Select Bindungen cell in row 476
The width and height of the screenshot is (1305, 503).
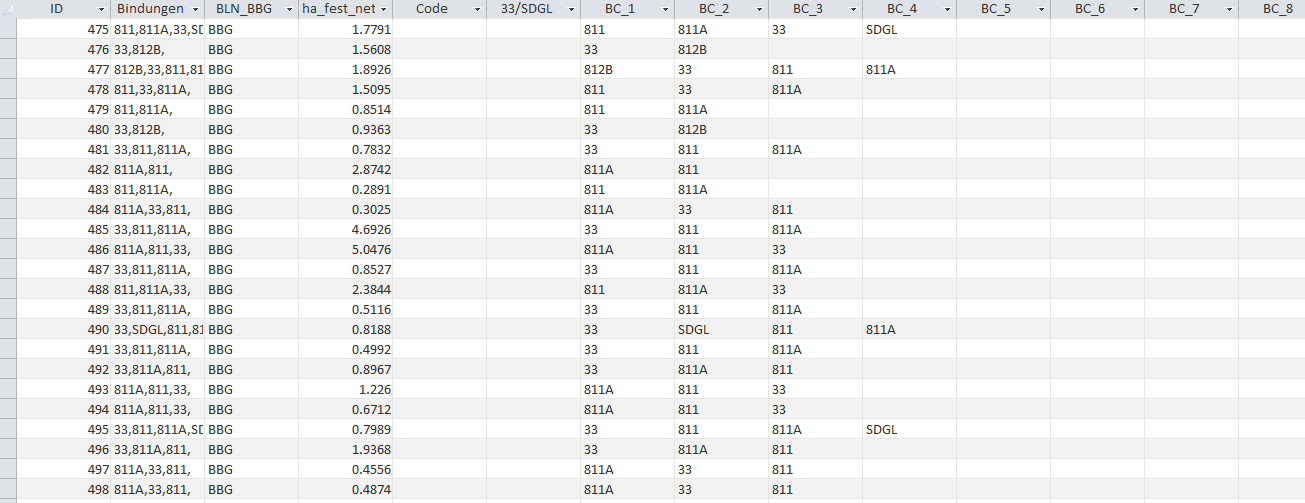[158, 49]
